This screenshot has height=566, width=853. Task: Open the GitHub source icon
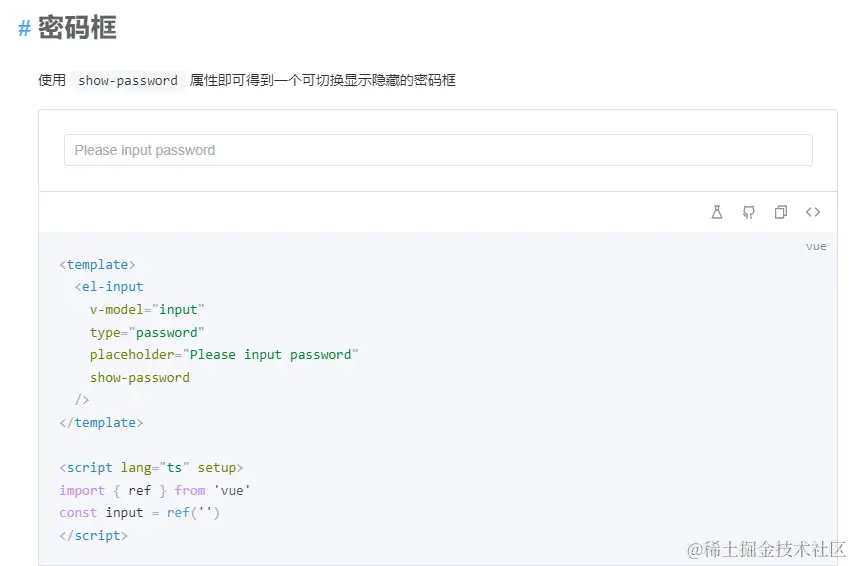coord(749,212)
